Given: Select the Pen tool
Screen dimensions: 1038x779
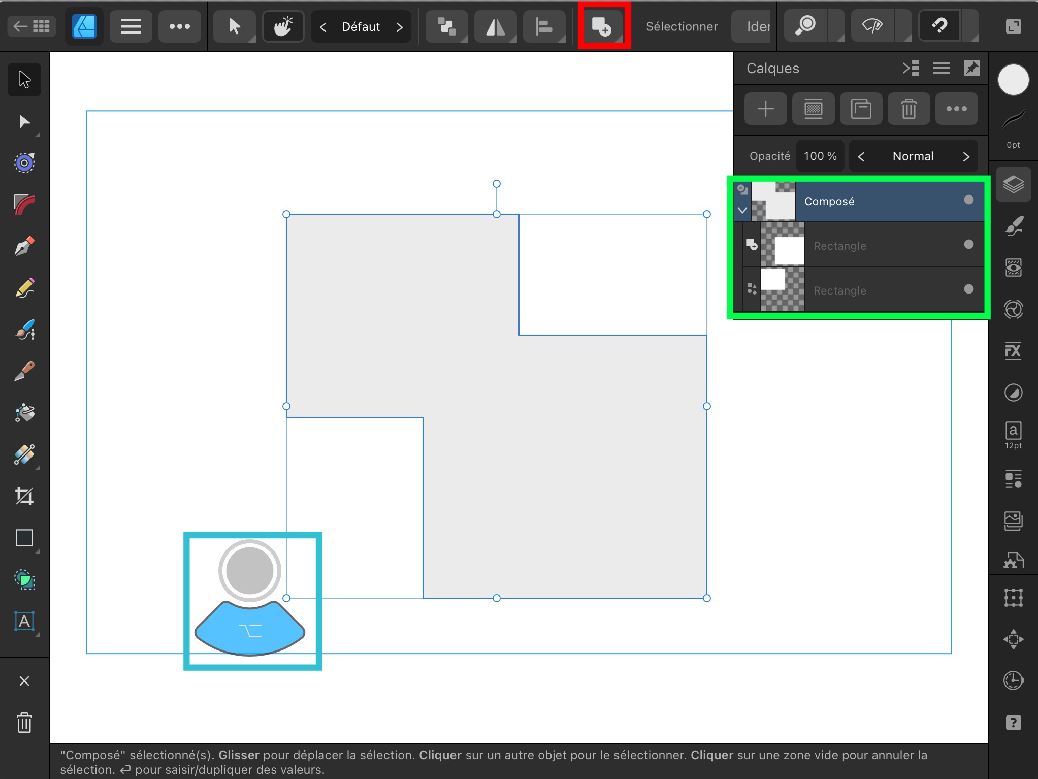Looking at the screenshot, I should point(24,246).
